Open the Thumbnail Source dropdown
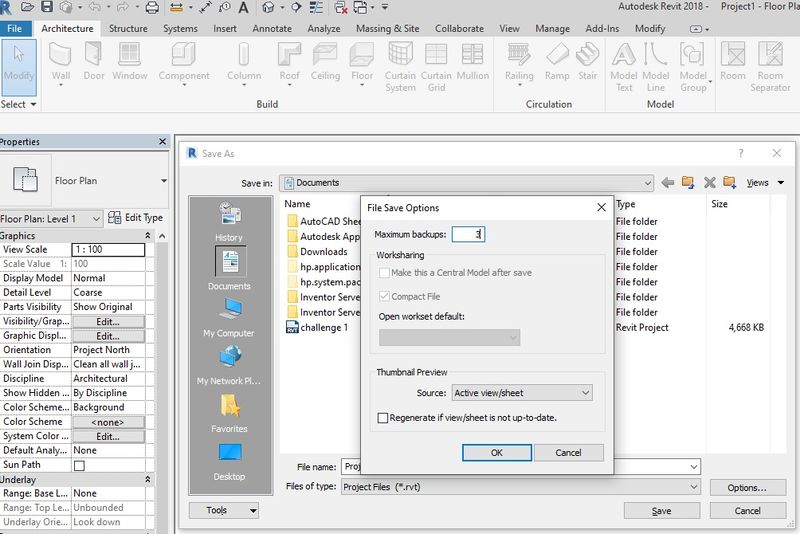This screenshot has height=534, width=800. tap(522, 393)
